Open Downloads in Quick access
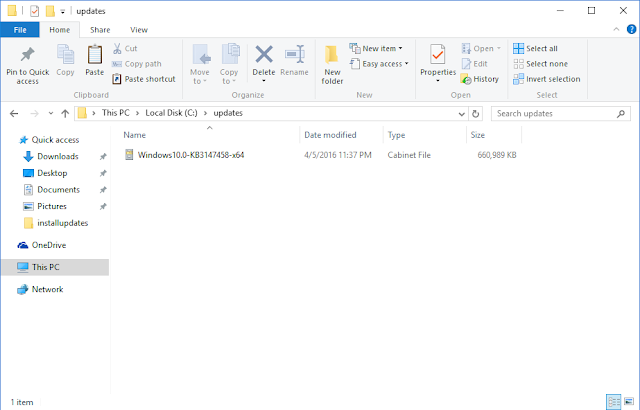Viewport: 640px width, 410px height. coord(58,157)
